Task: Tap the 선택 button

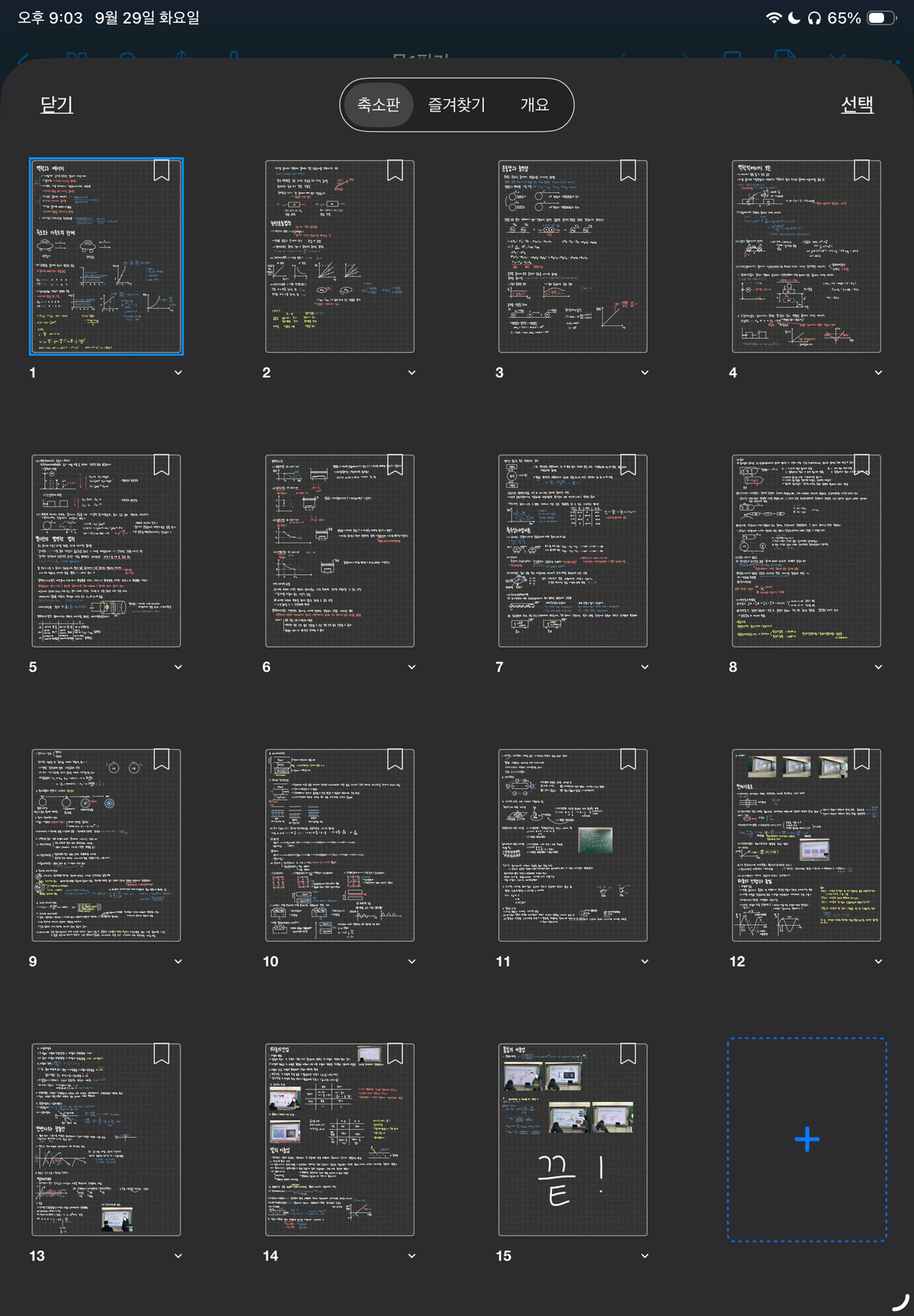Action: tap(857, 104)
